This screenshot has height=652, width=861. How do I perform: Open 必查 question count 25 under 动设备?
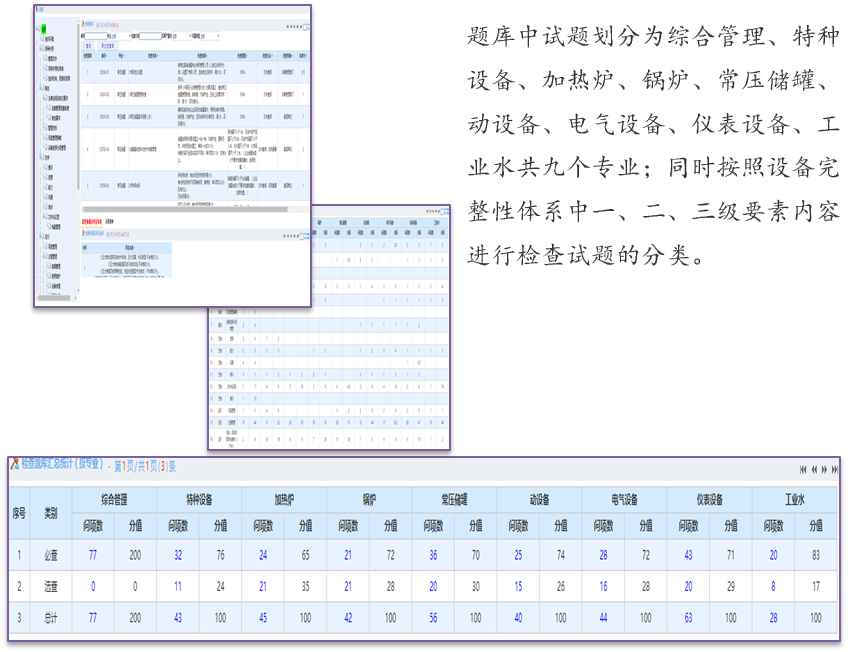(518, 555)
